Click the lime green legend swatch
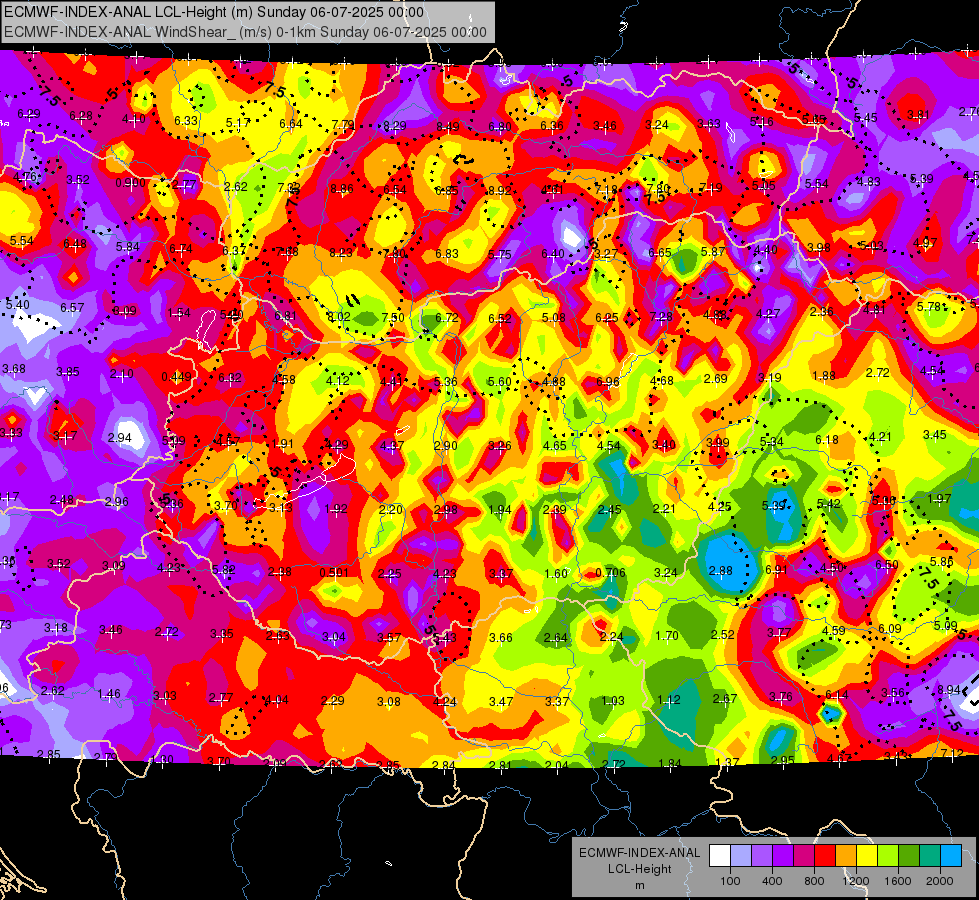Image resolution: width=979 pixels, height=900 pixels. tap(888, 856)
